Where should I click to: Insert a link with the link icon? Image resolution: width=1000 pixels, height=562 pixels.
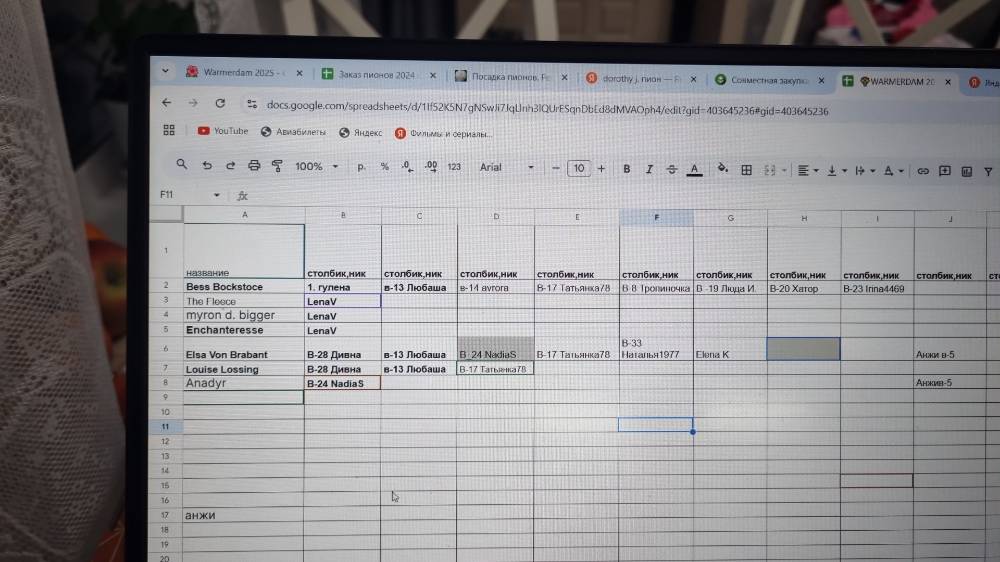(x=922, y=171)
